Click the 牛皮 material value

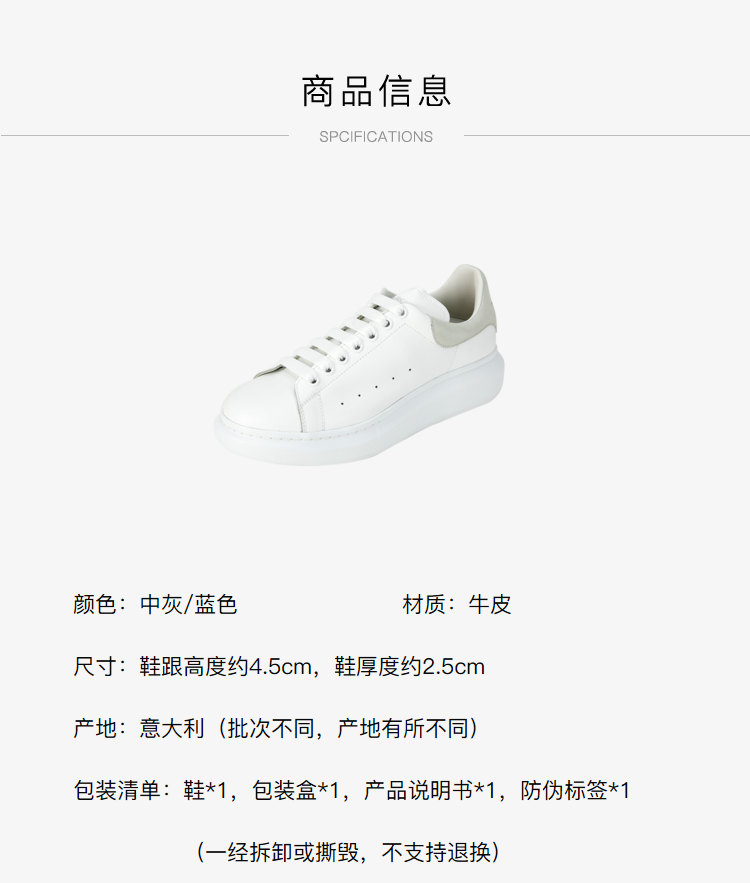[490, 605]
